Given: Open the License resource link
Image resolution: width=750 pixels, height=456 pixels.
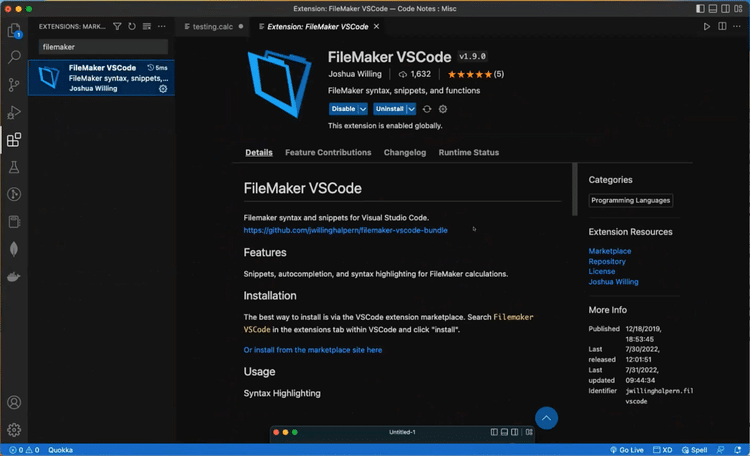Looking at the screenshot, I should [x=602, y=271].
